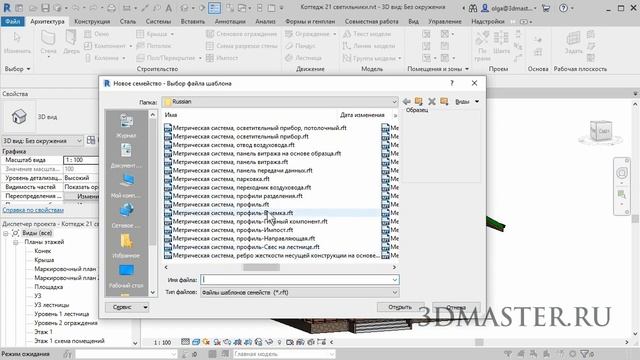Collapse the Виды (все) tree node
Screen dimensions: 640x360
[6, 233]
